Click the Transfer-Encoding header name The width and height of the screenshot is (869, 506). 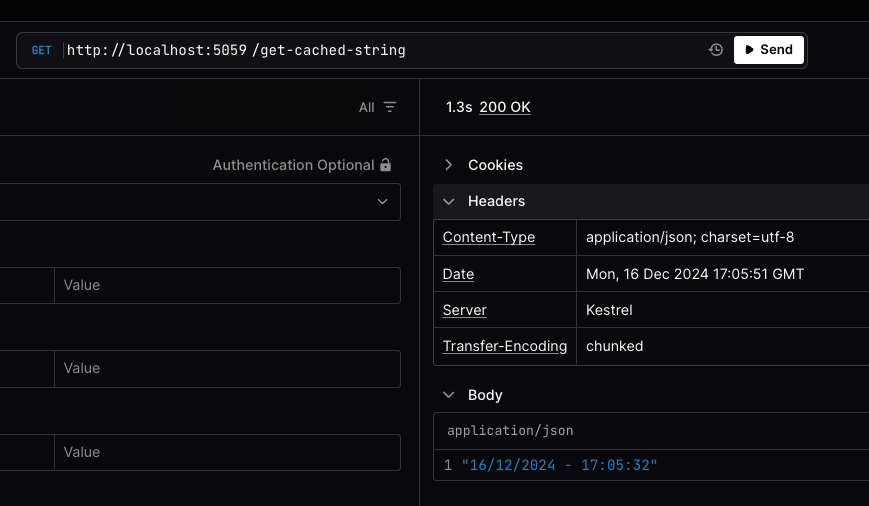(x=505, y=346)
